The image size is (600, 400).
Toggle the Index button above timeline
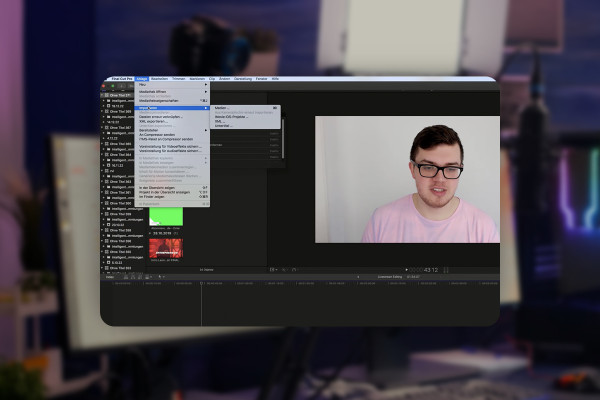point(110,277)
